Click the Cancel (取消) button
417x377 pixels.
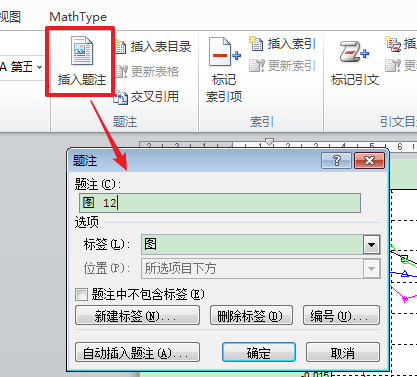tap(343, 352)
